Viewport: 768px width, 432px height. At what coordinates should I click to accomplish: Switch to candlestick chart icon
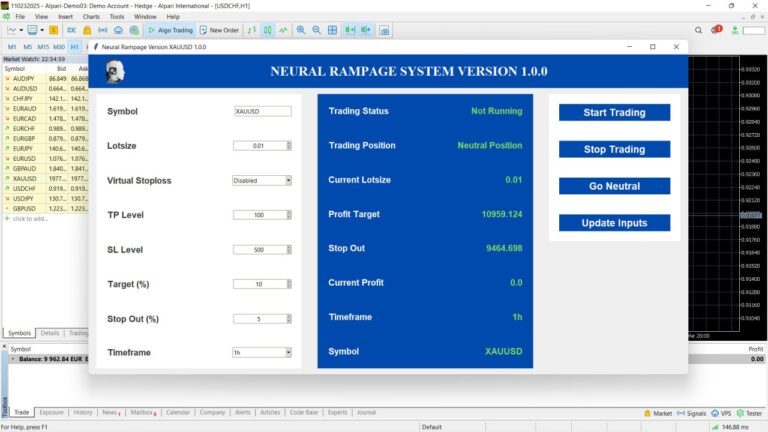coord(267,30)
